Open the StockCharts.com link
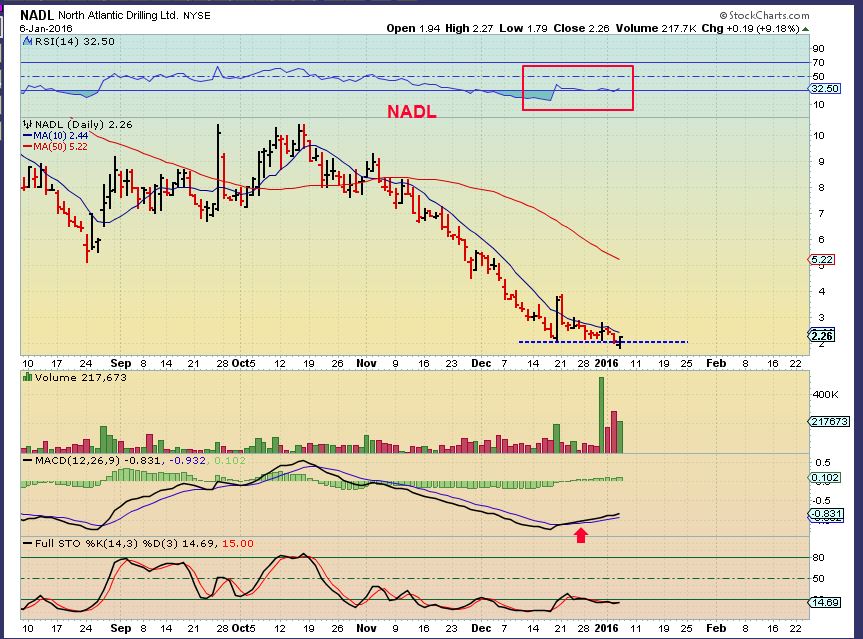 coord(764,15)
